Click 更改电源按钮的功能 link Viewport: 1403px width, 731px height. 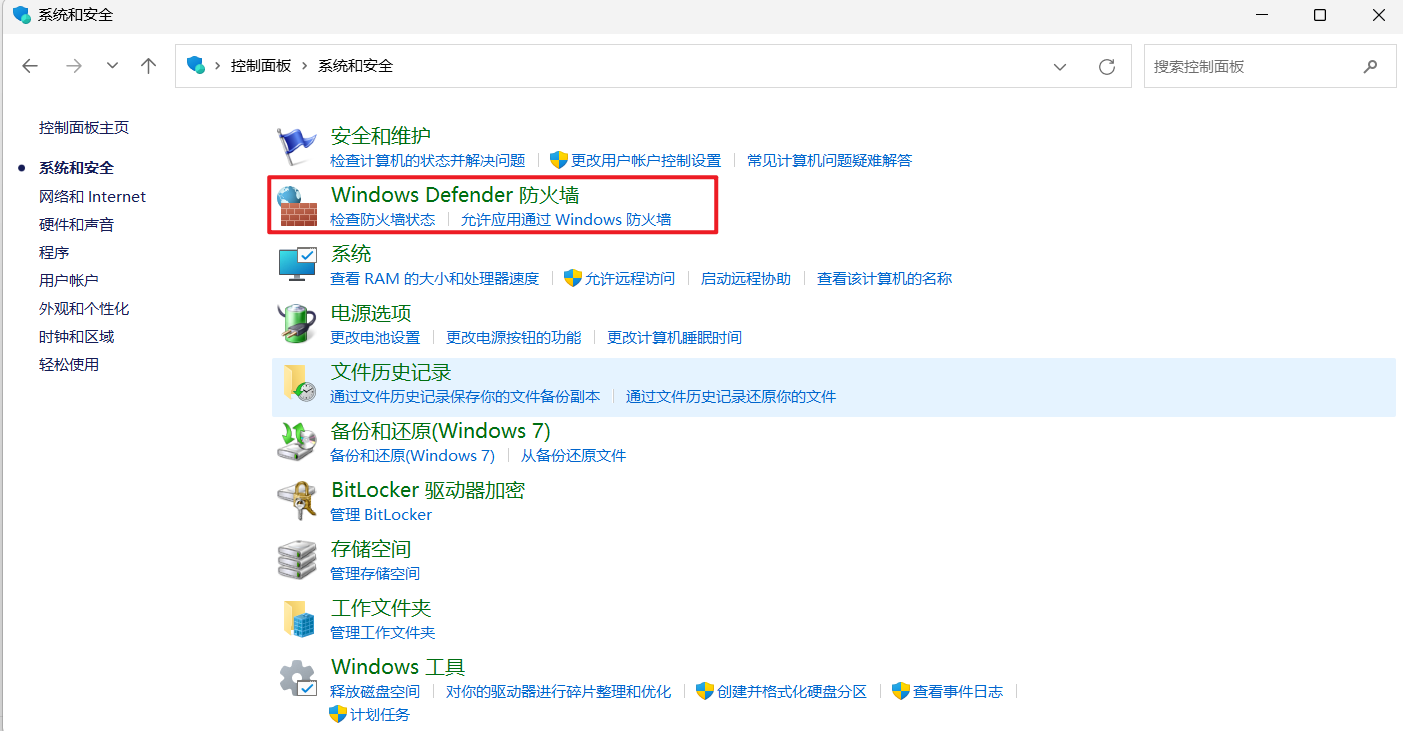click(514, 337)
